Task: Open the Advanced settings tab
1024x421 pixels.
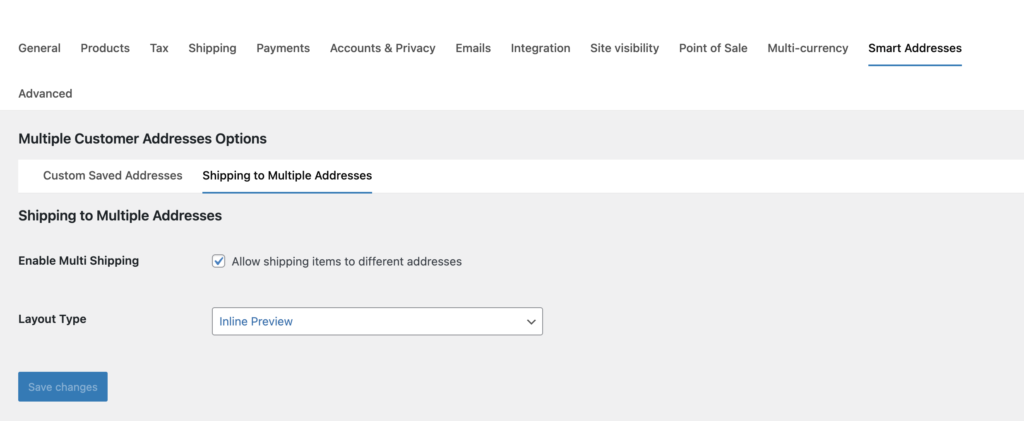Action: (x=45, y=93)
